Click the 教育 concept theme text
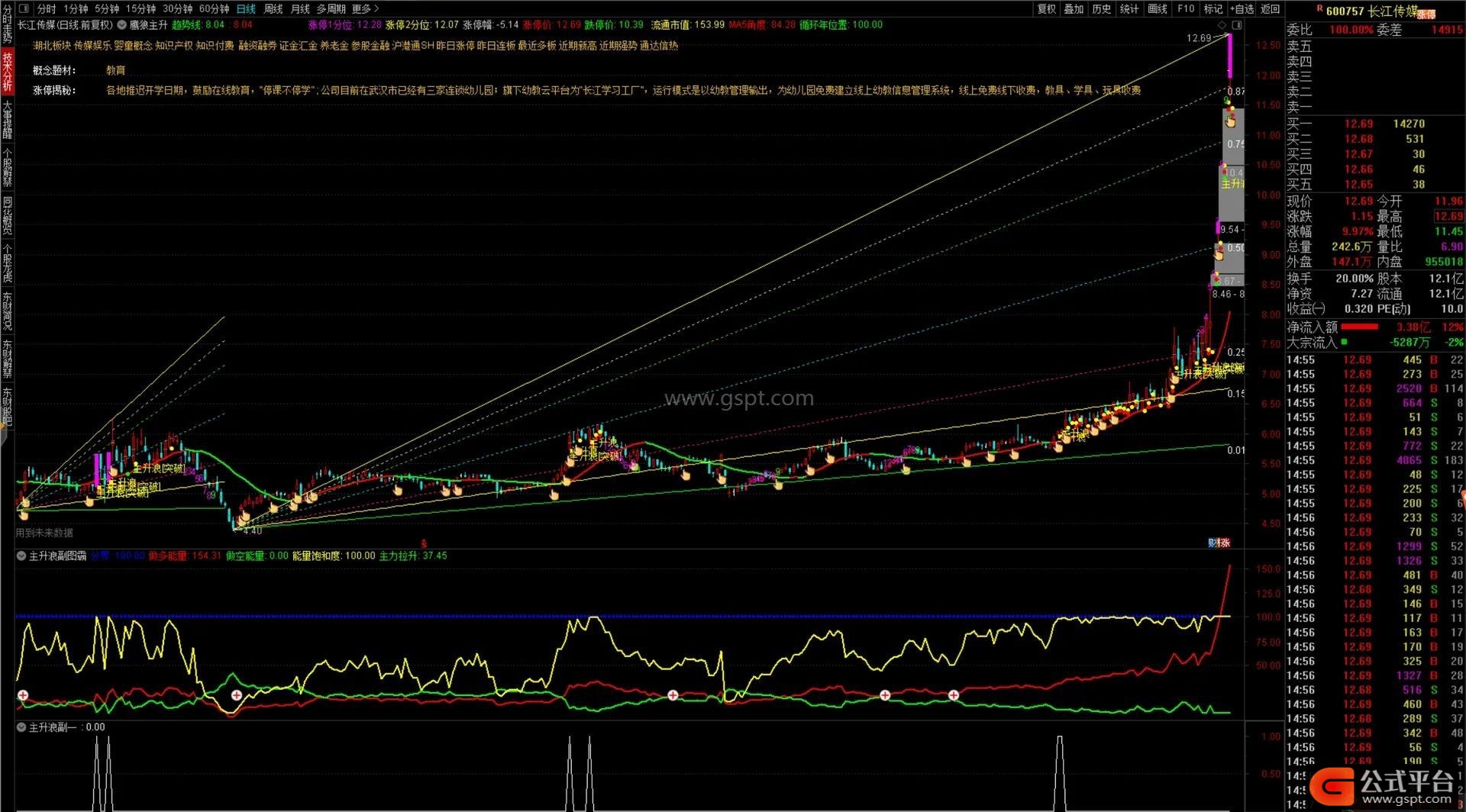This screenshot has width=1466, height=812. pos(115,70)
